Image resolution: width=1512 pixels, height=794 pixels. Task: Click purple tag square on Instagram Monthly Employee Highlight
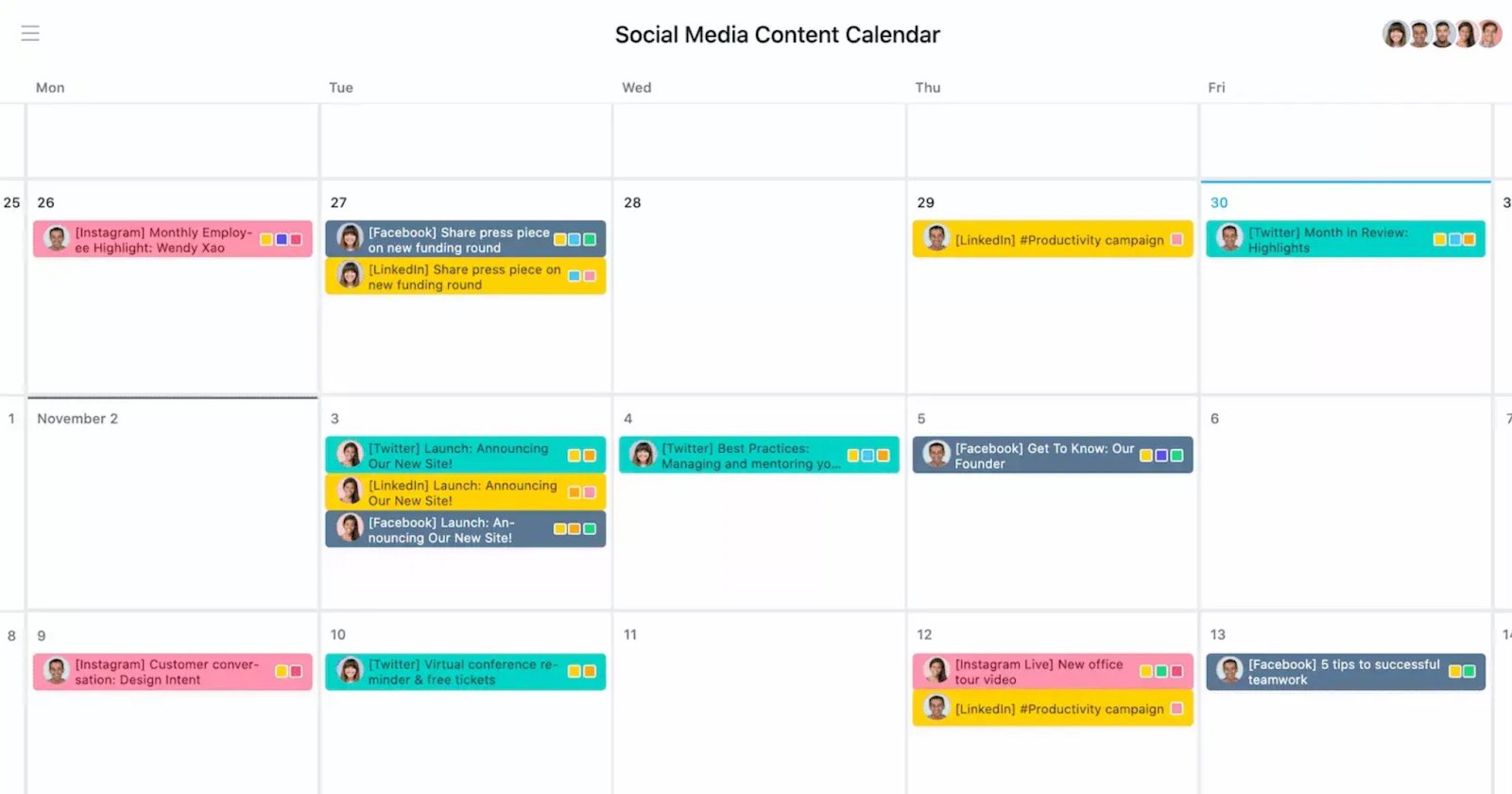[282, 240]
